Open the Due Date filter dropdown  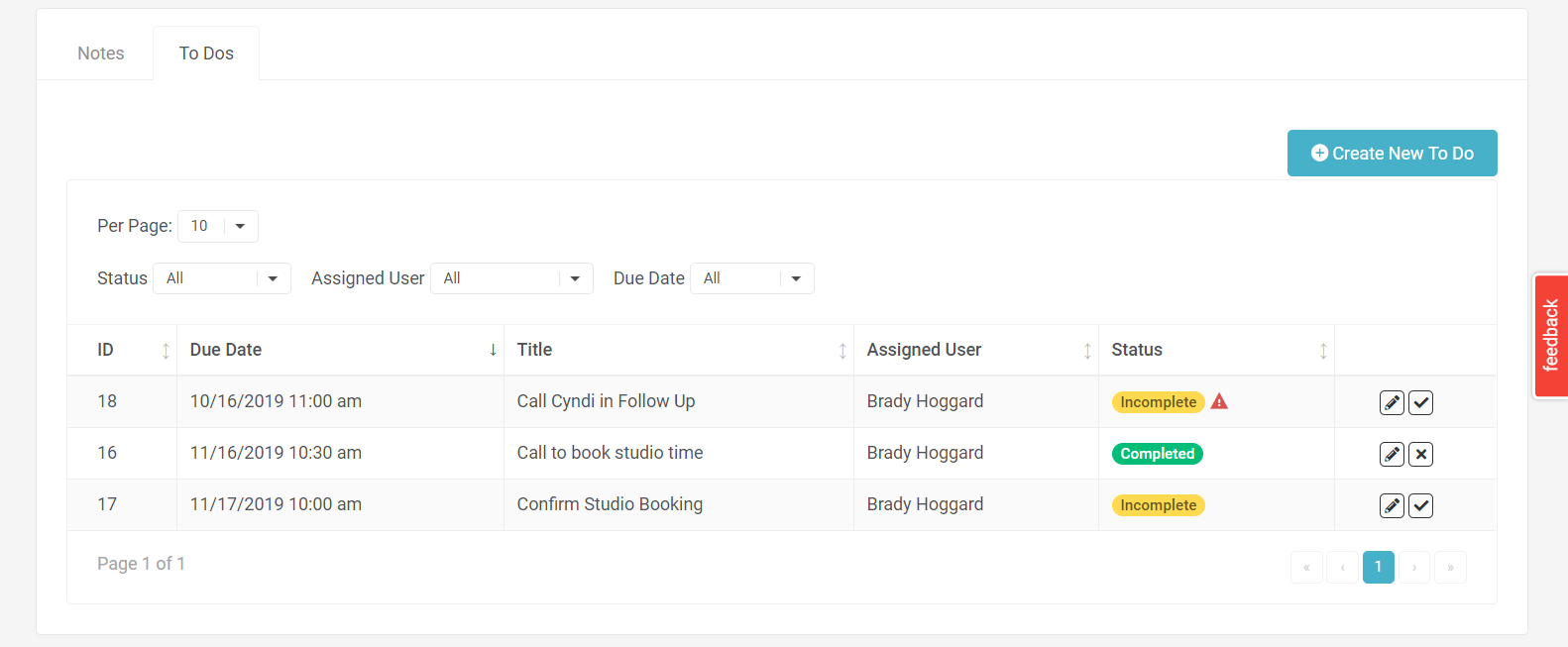pyautogui.click(x=752, y=278)
